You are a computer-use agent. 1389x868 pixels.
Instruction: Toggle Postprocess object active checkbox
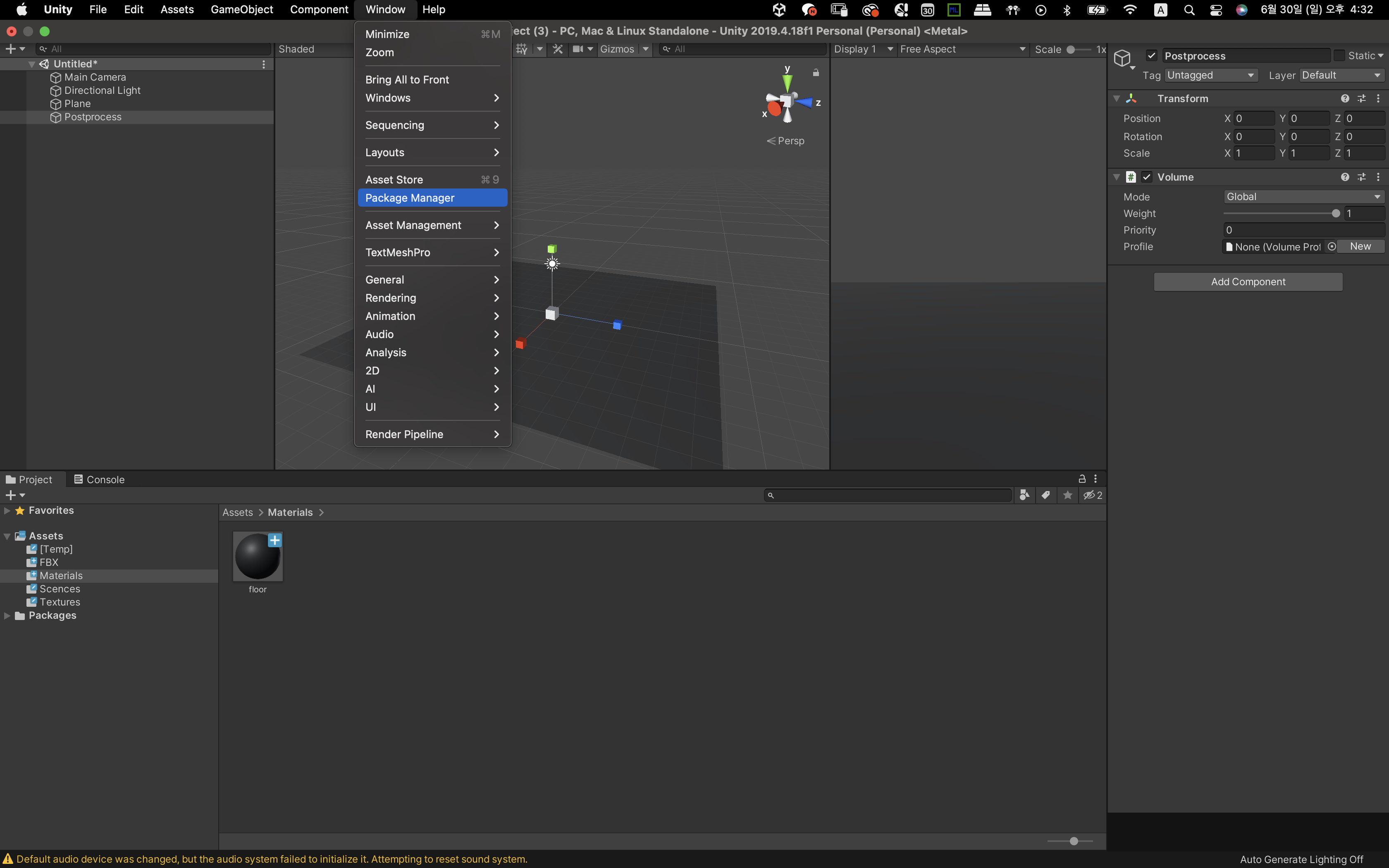click(x=1151, y=56)
